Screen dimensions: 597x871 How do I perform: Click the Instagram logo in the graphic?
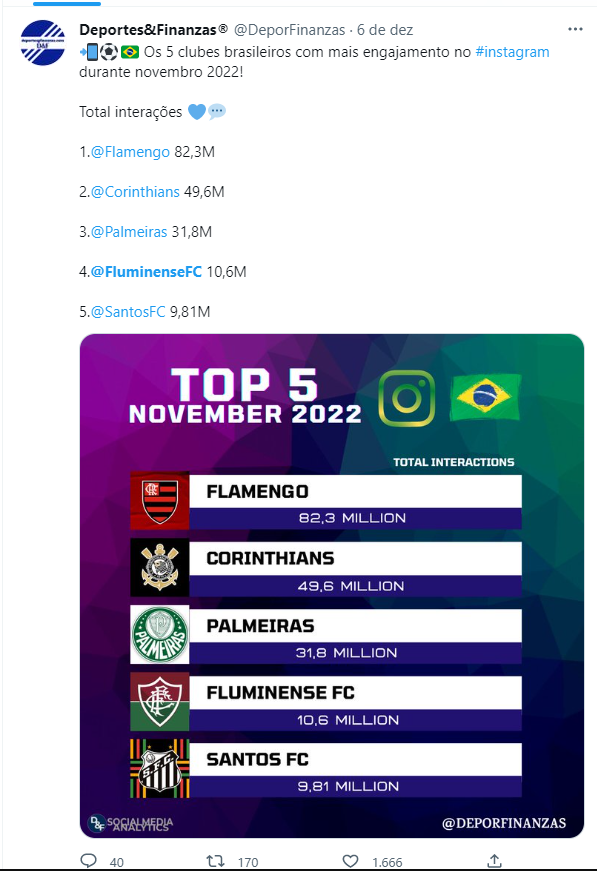pos(407,398)
